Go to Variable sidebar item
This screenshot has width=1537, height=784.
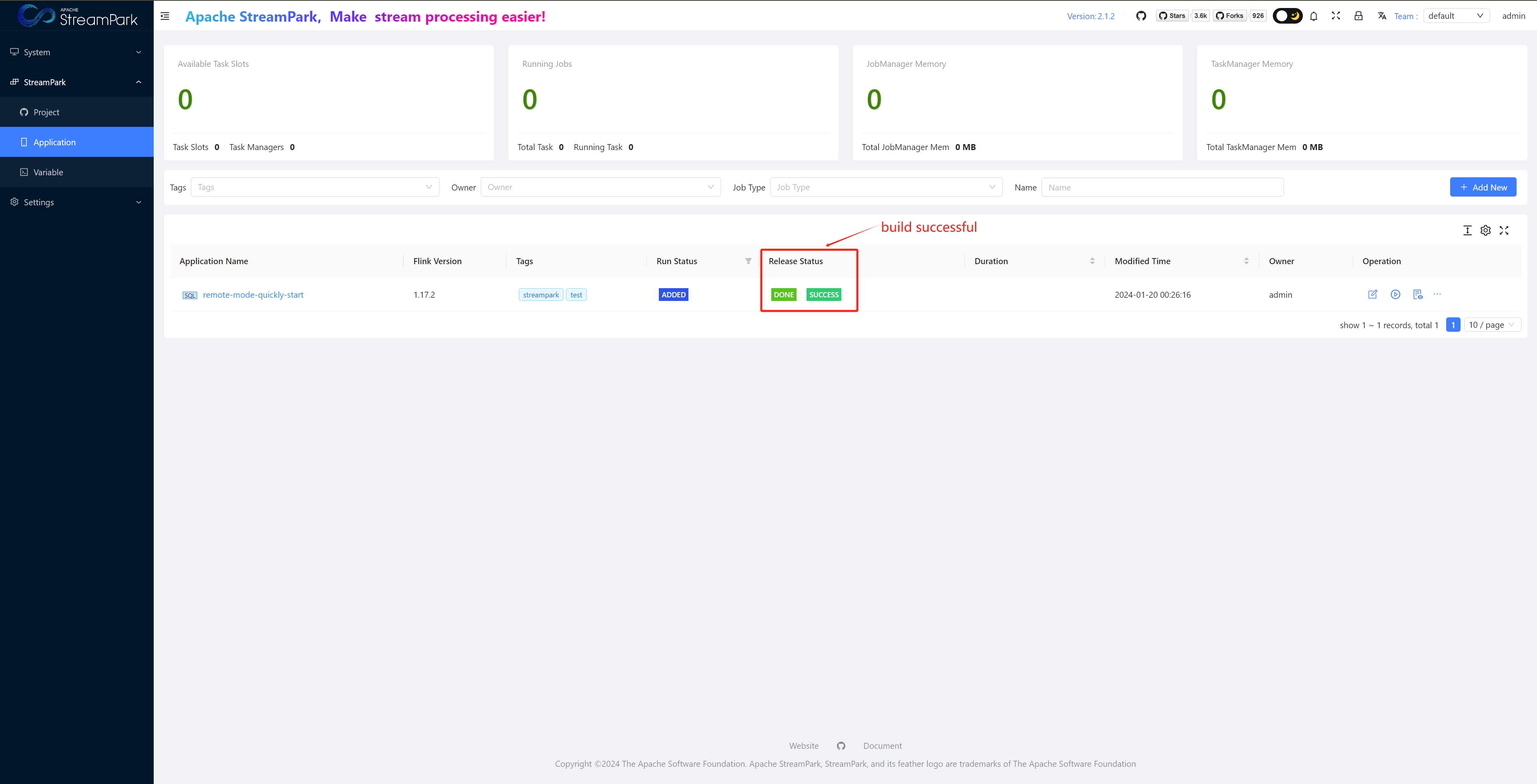click(48, 172)
